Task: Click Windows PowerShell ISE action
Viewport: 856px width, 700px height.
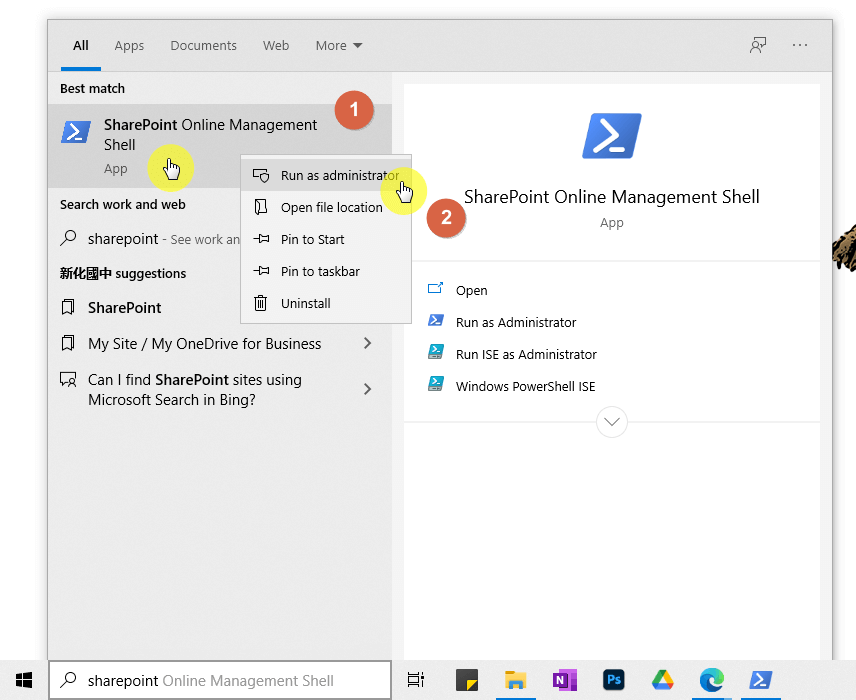Action: coord(525,386)
